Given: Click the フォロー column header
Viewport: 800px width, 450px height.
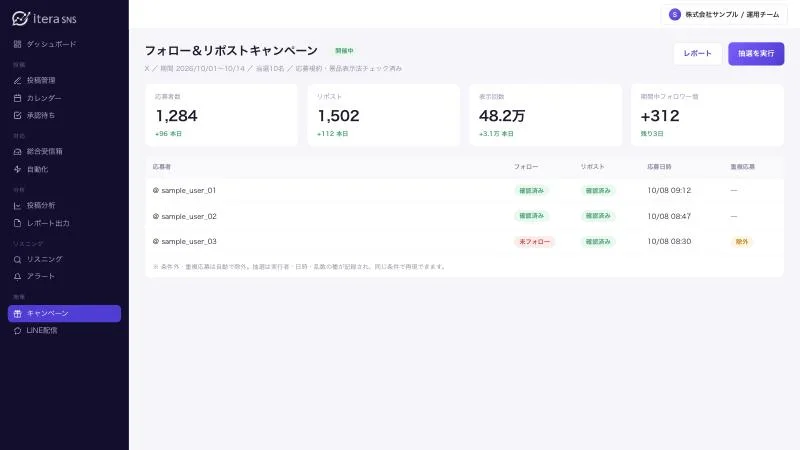Looking at the screenshot, I should (x=526, y=167).
